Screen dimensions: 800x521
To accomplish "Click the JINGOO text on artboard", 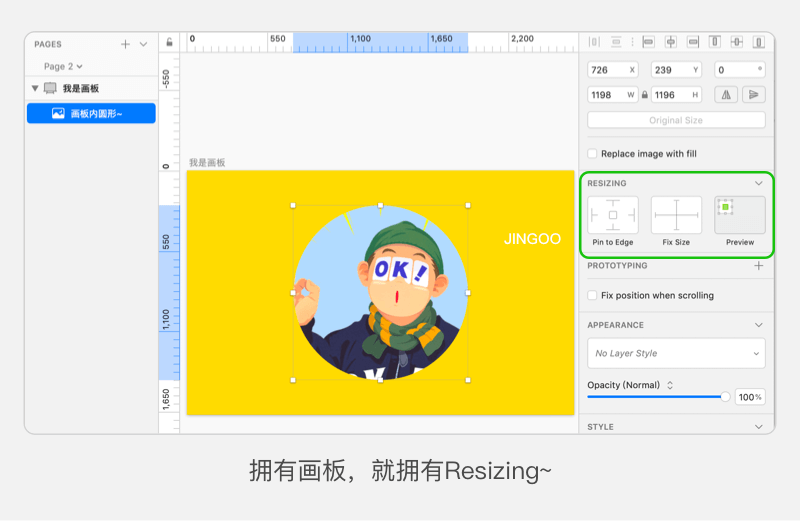I will [x=532, y=238].
